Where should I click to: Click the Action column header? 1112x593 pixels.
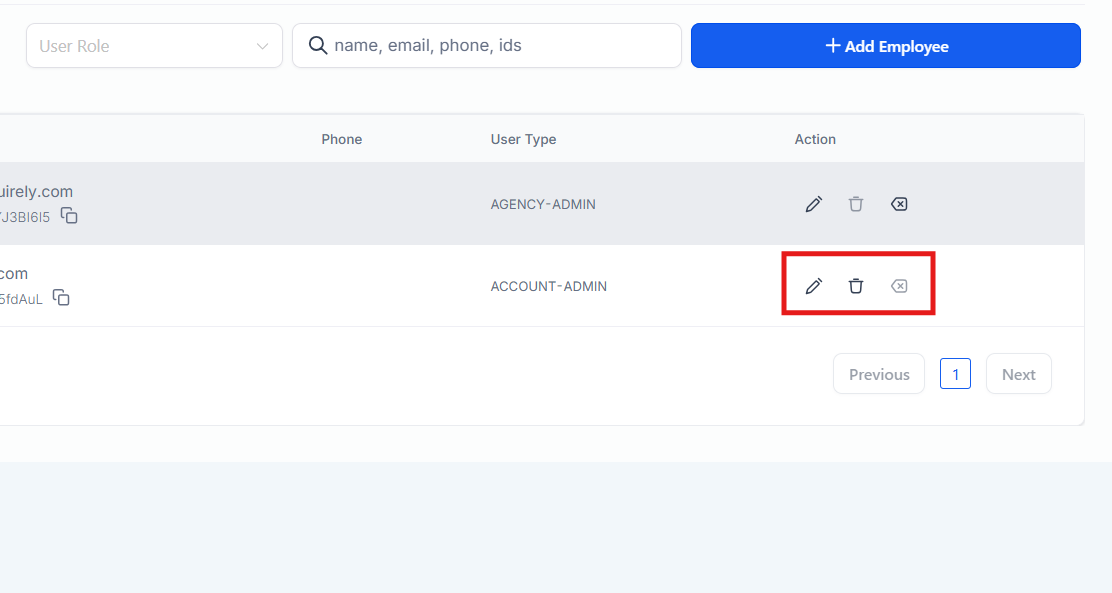(x=815, y=139)
